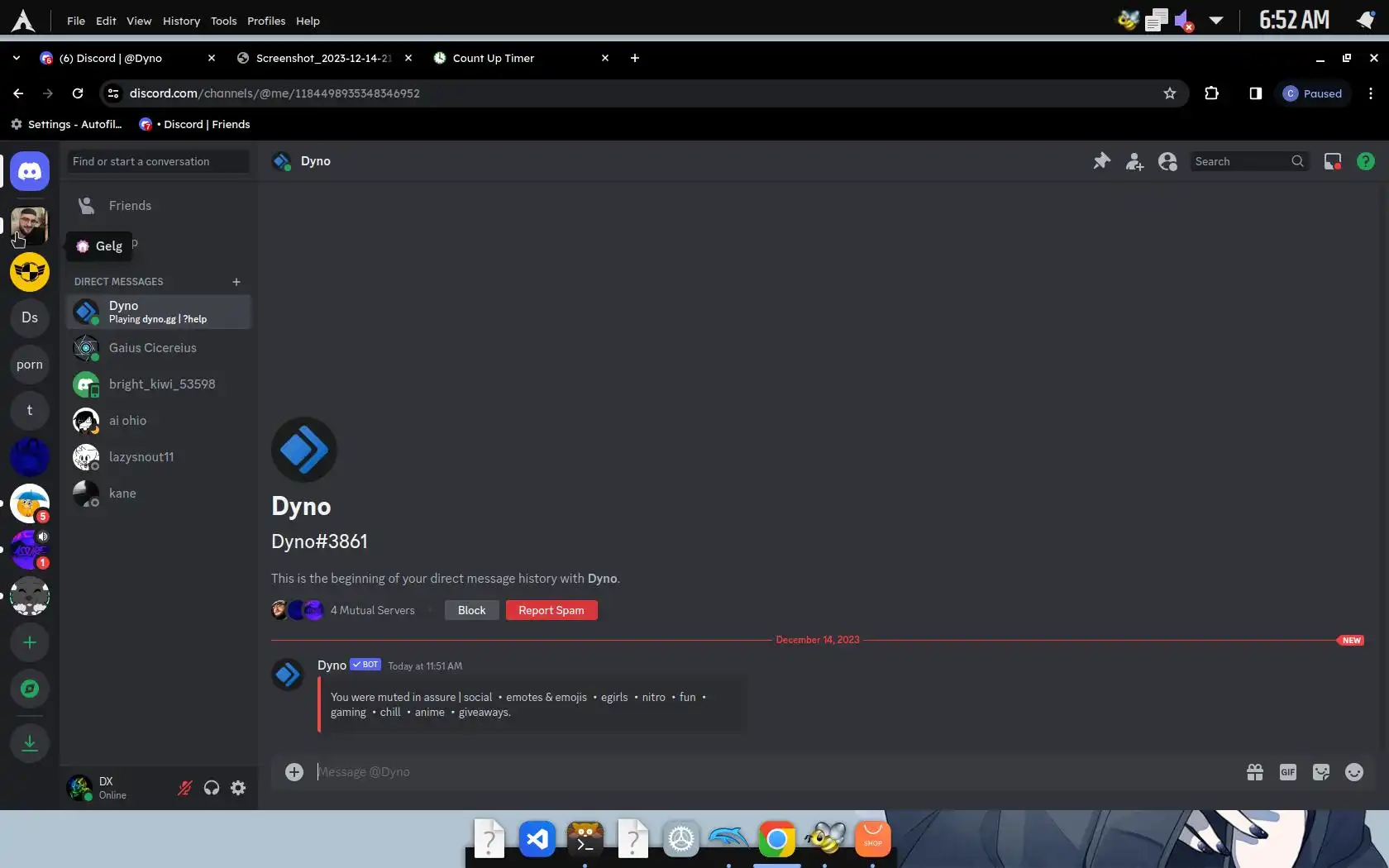Click the muted volume tray icon
Screen dimensions: 1389x868
[1184, 20]
